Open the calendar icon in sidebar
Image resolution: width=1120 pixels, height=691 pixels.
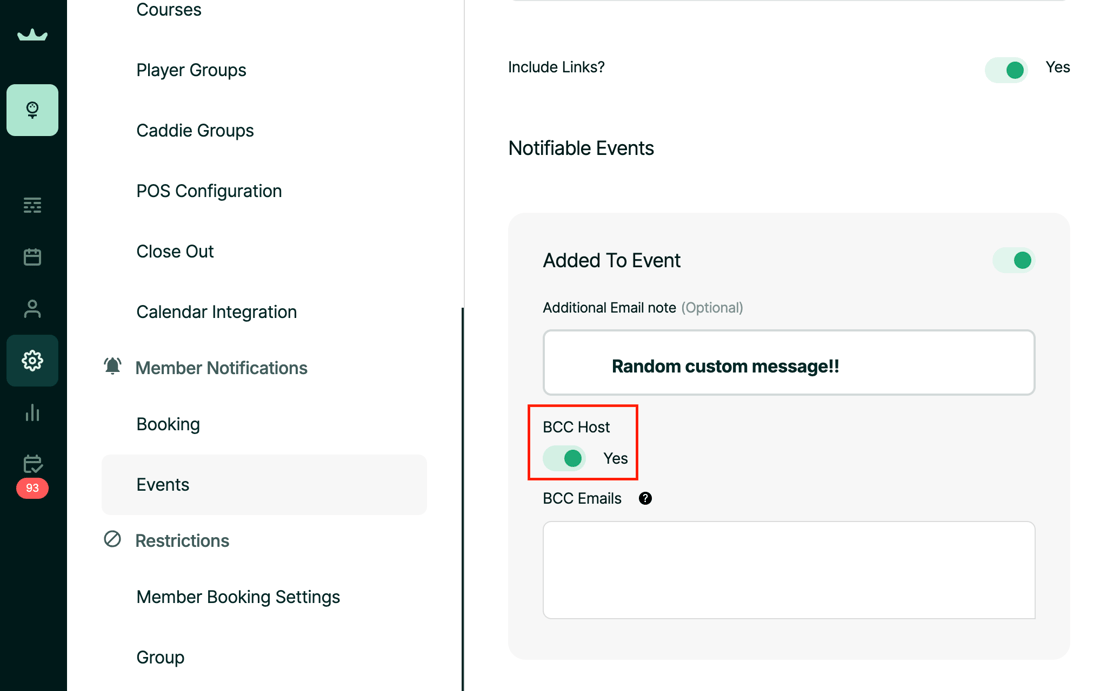pos(32,257)
